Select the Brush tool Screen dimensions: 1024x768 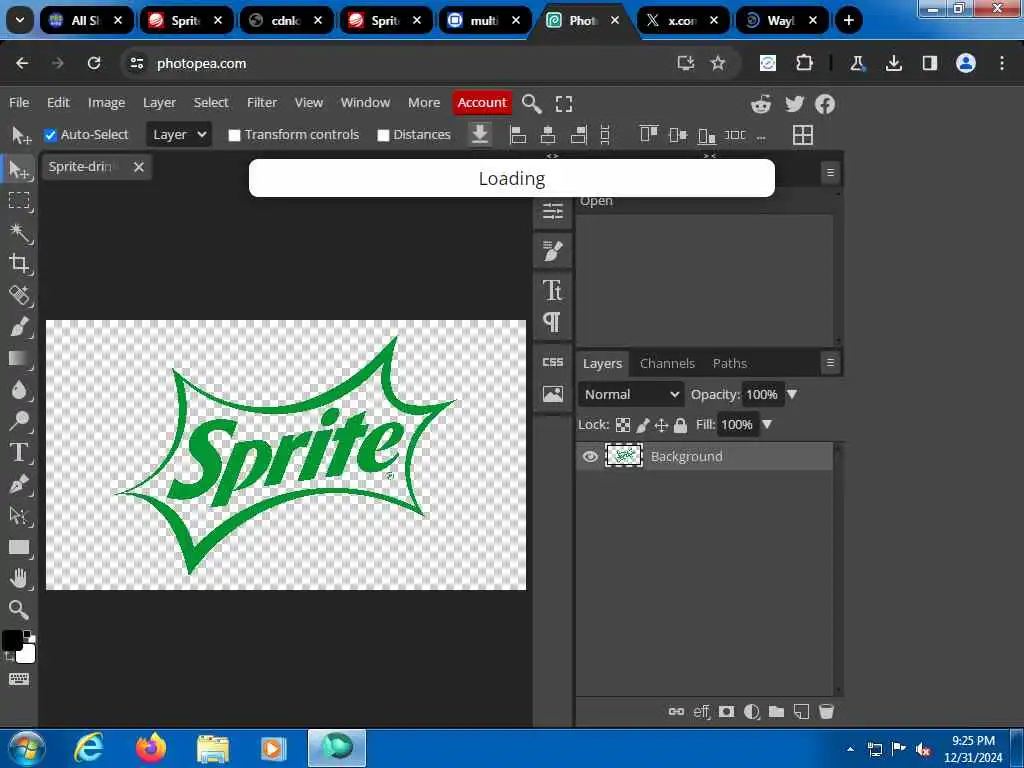pyautogui.click(x=19, y=327)
